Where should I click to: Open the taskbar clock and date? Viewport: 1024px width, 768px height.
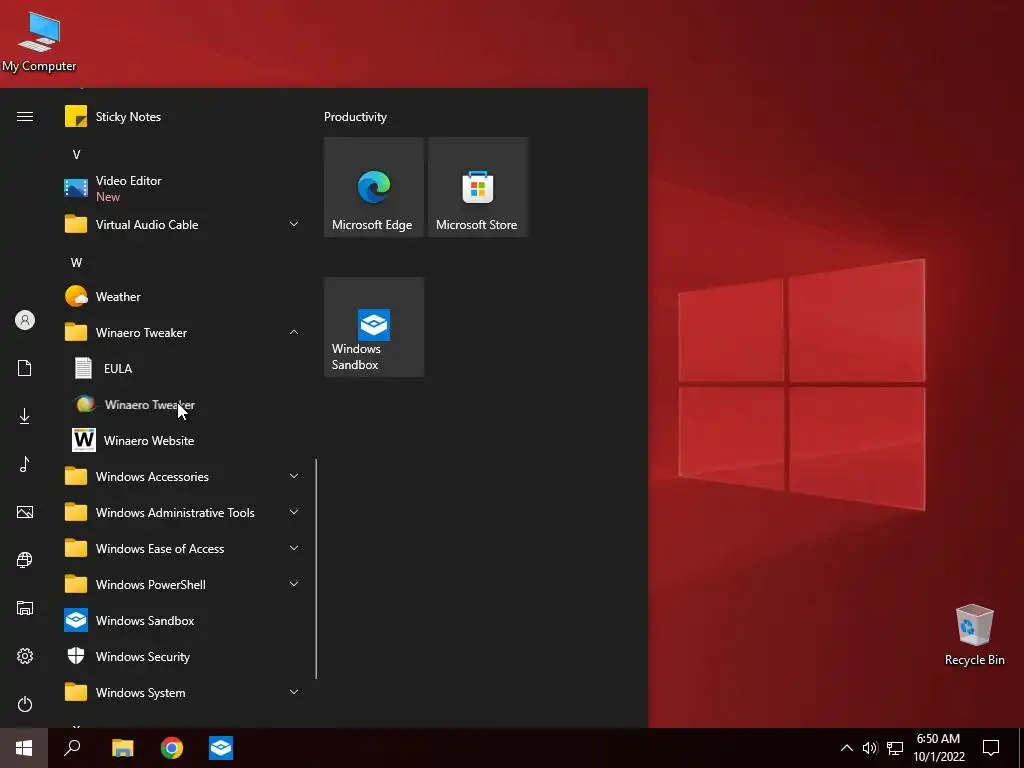pyautogui.click(x=939, y=748)
